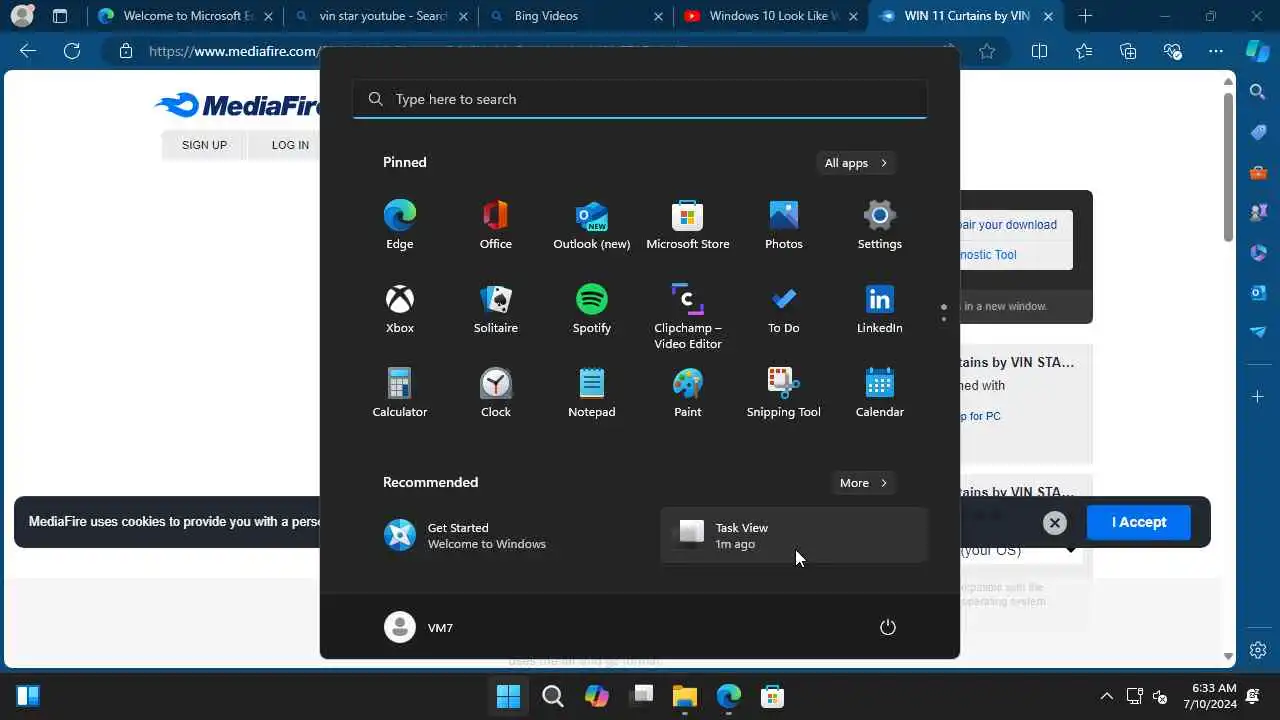Image resolution: width=1280 pixels, height=720 pixels.
Task: Open tab actions menu in Edge
Action: tap(60, 16)
